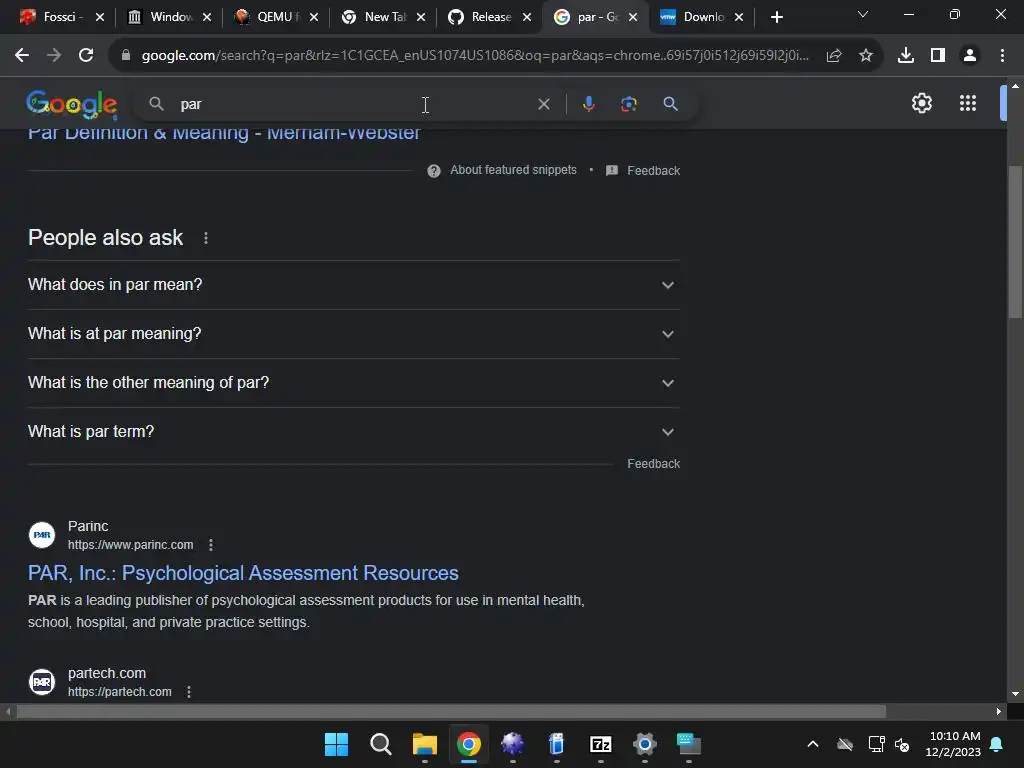Open Parinc result options menu
Viewport: 1024px width, 768px height.
pos(210,545)
